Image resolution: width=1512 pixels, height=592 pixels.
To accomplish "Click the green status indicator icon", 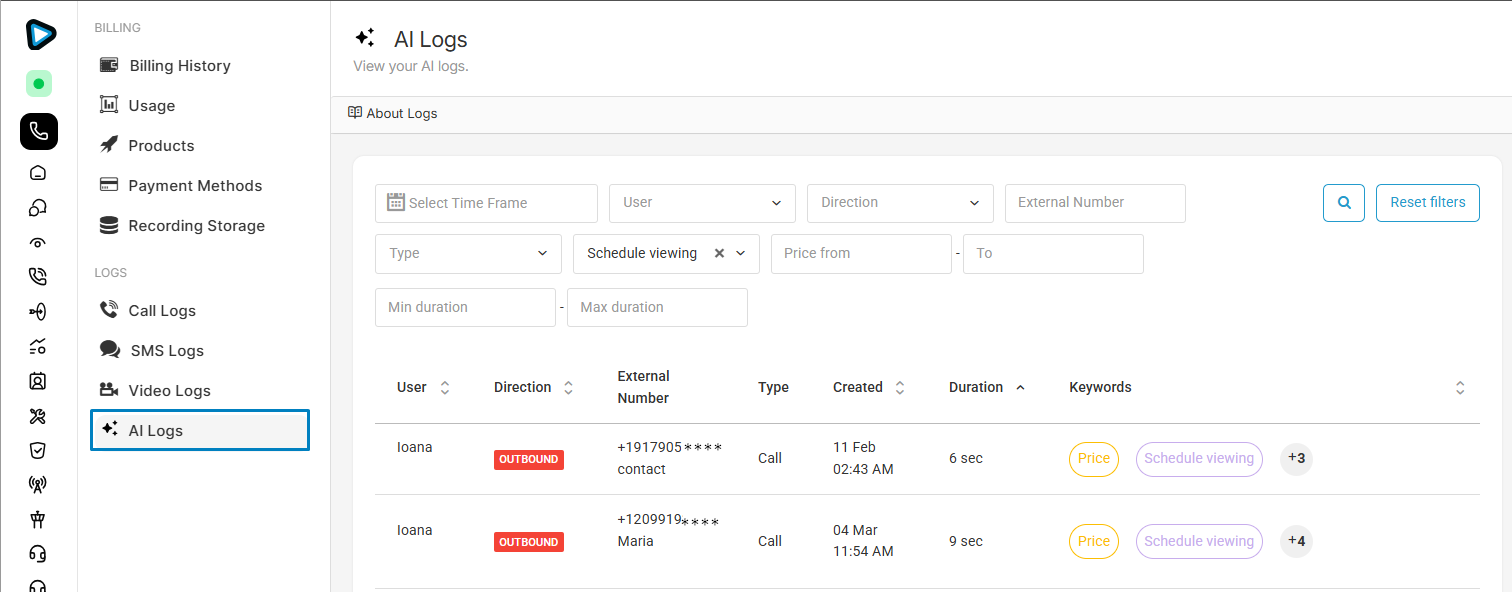I will (x=38, y=84).
